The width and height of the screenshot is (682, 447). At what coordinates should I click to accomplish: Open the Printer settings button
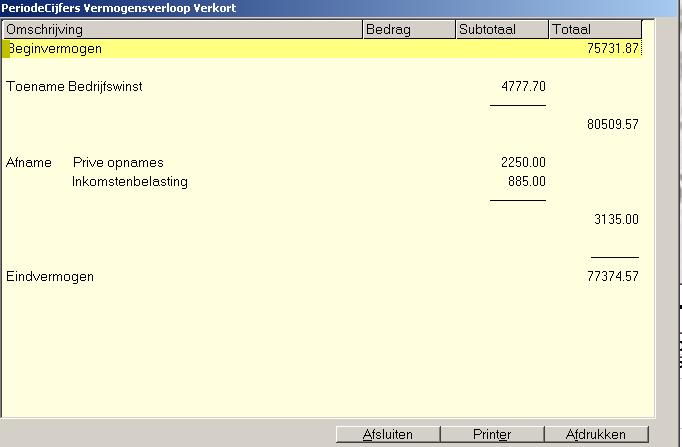tap(492, 434)
